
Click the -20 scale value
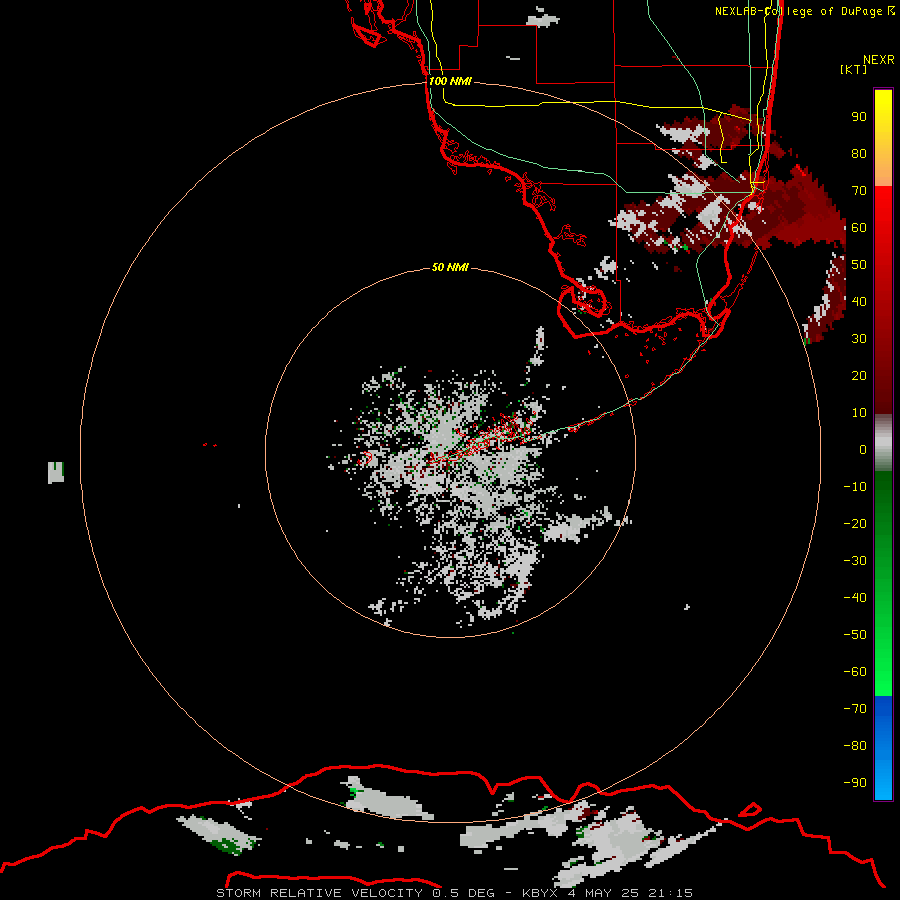855,523
